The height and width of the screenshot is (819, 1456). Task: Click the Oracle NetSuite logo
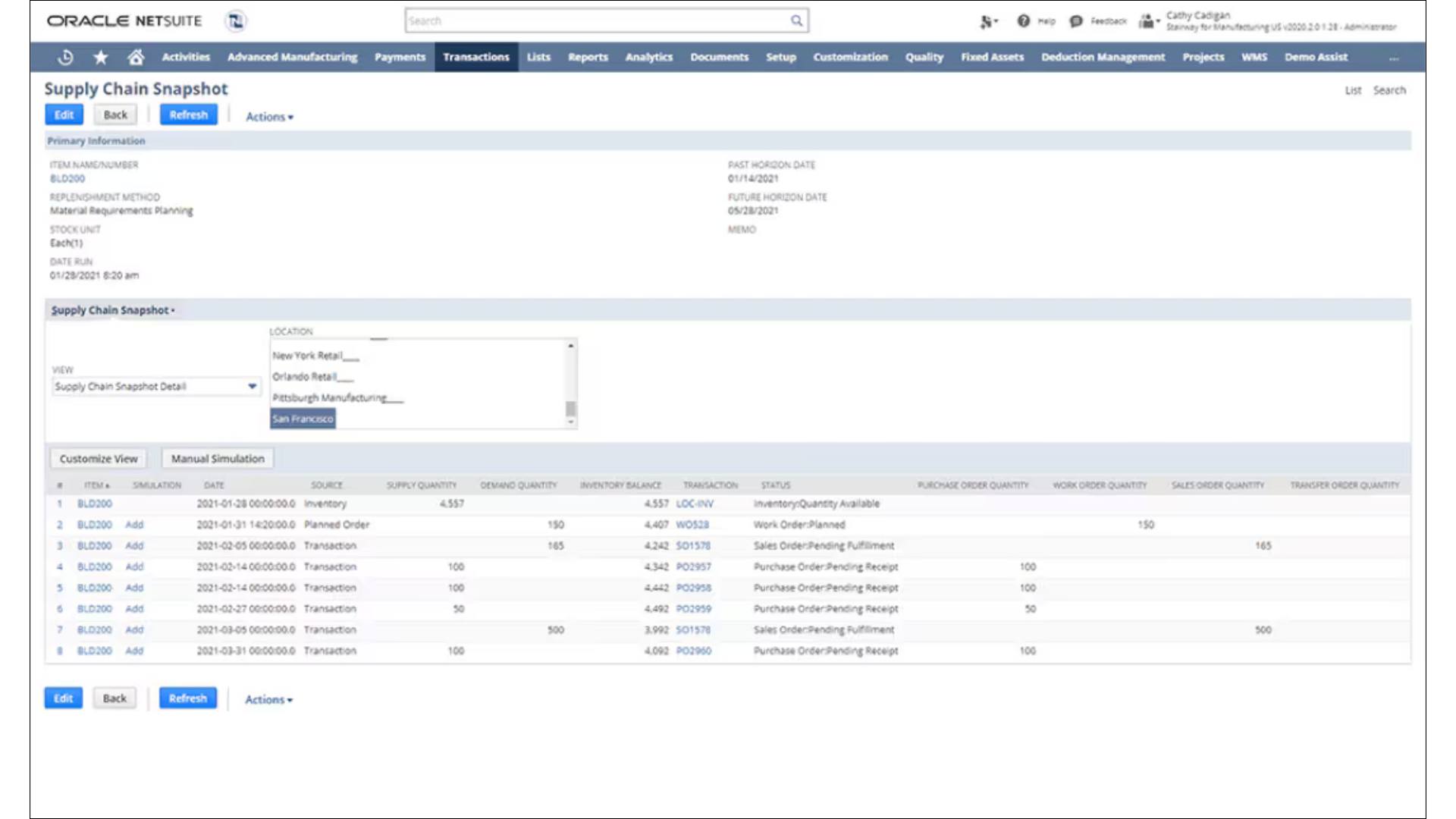point(124,21)
